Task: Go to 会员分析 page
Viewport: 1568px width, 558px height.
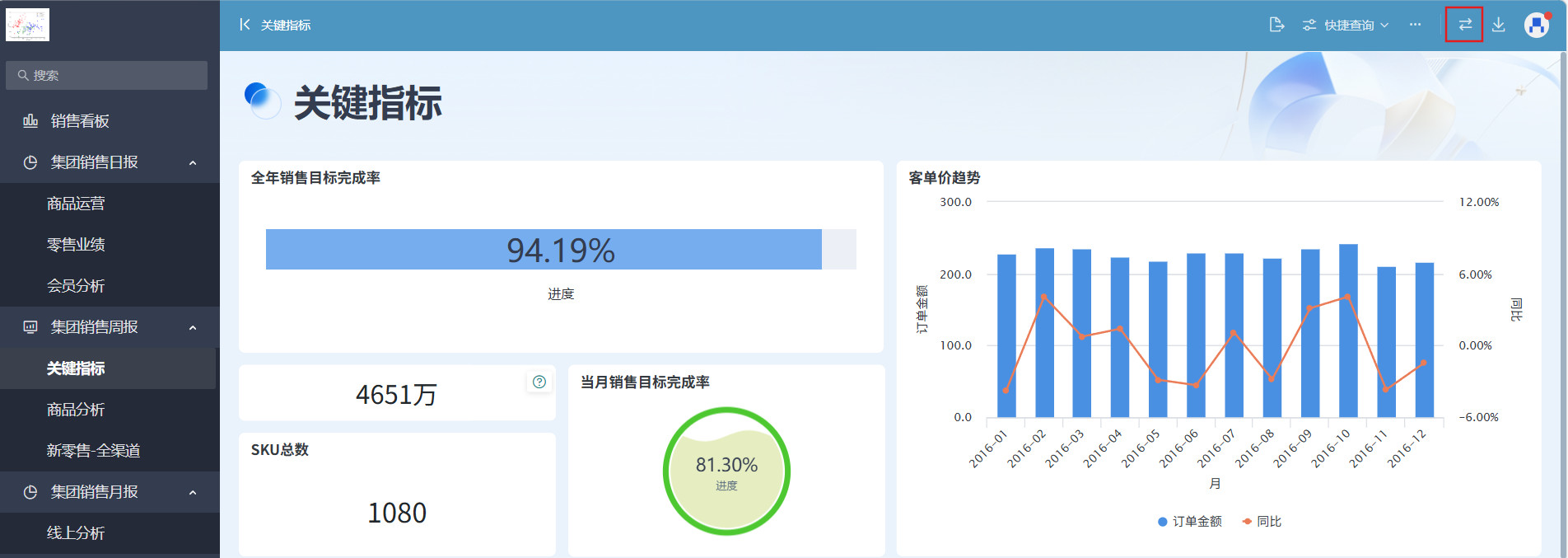Action: 76,286
